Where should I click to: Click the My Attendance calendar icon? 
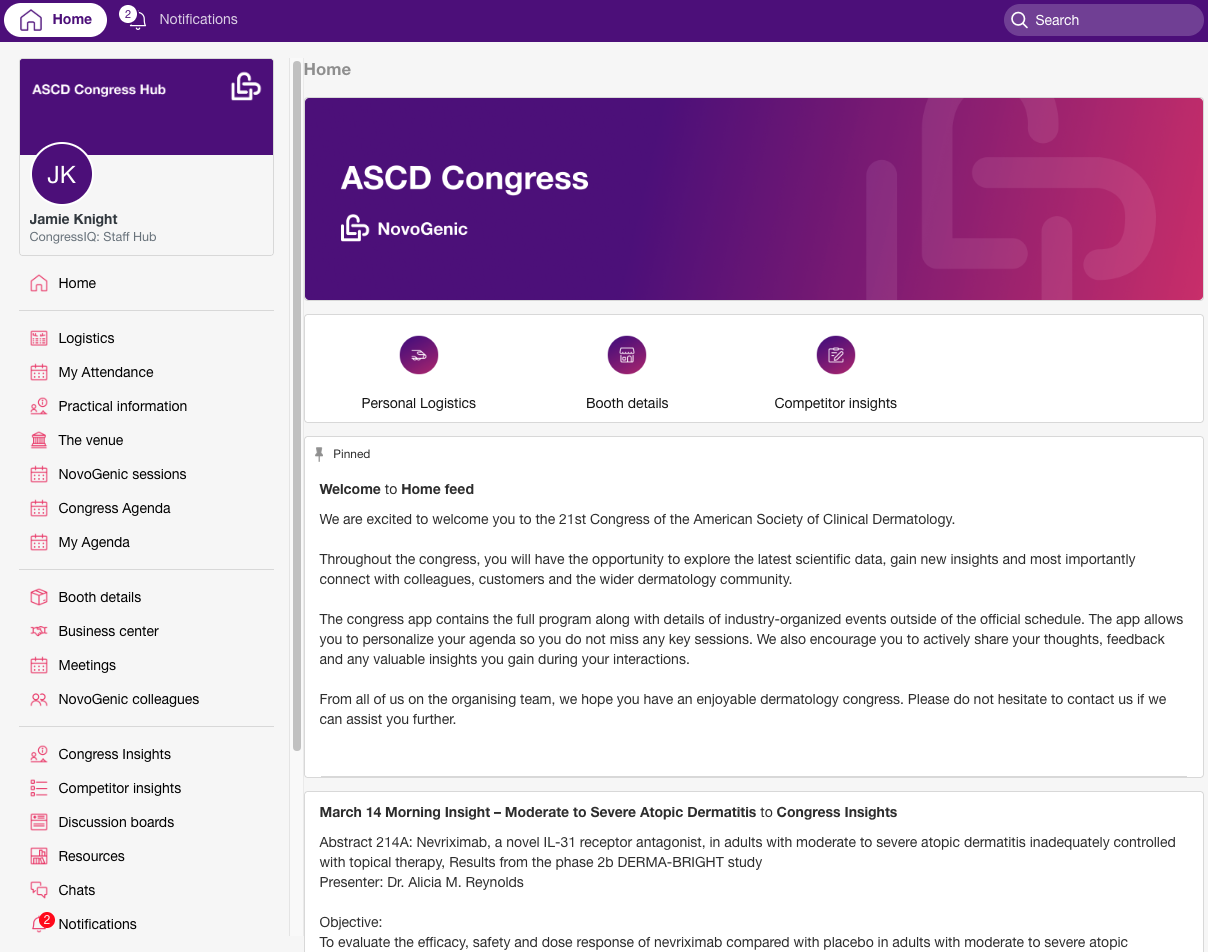[39, 372]
